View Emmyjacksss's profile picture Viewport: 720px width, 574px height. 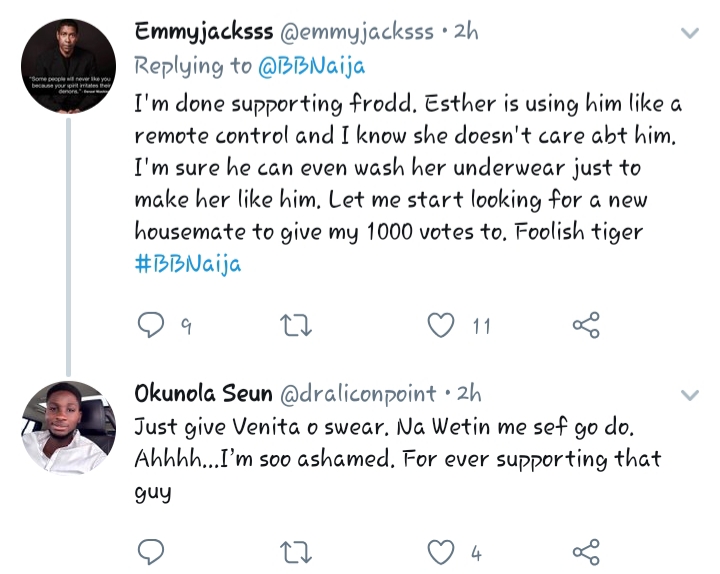pyautogui.click(x=68, y=66)
